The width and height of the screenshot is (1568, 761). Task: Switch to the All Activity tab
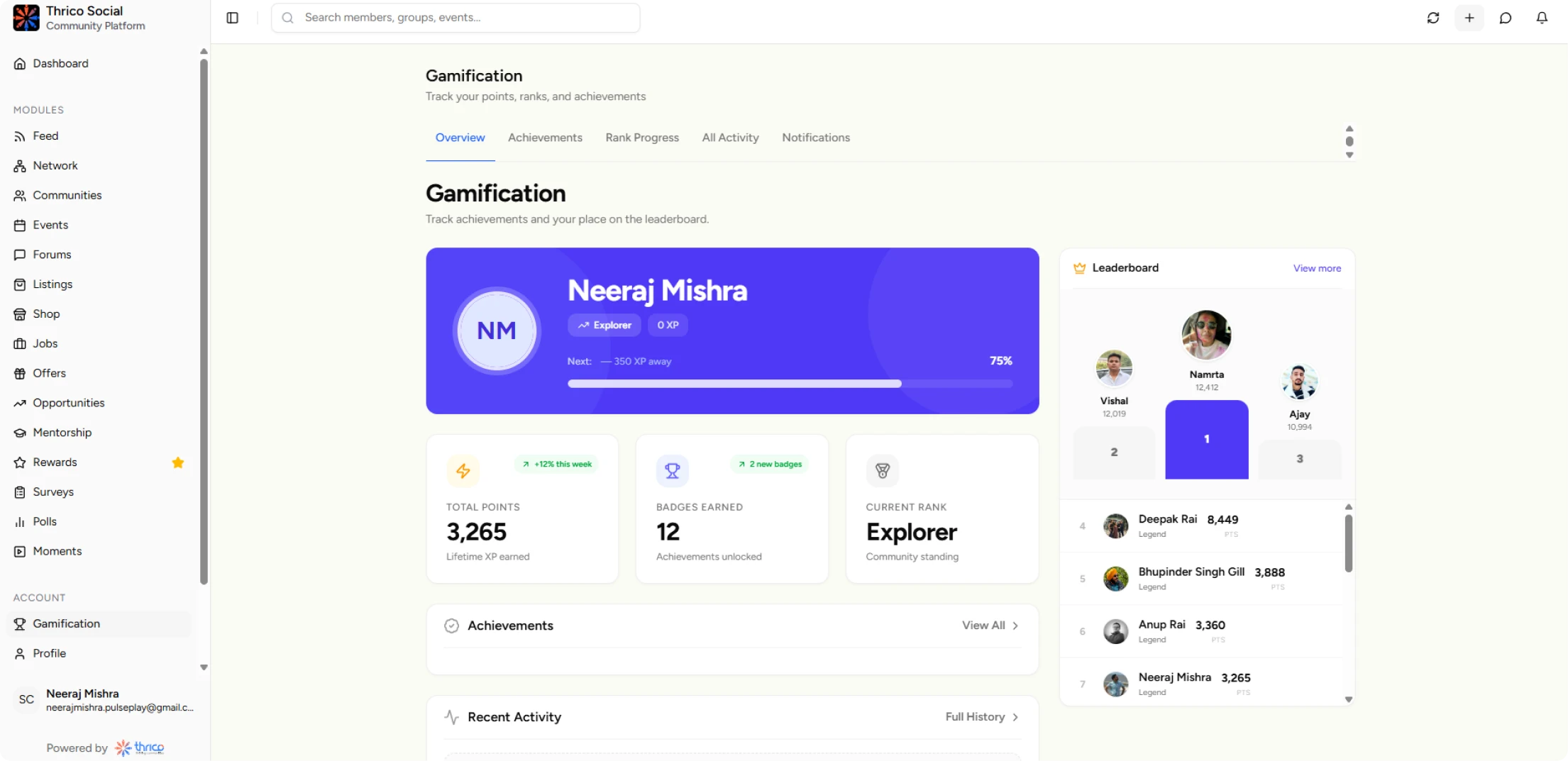click(730, 138)
